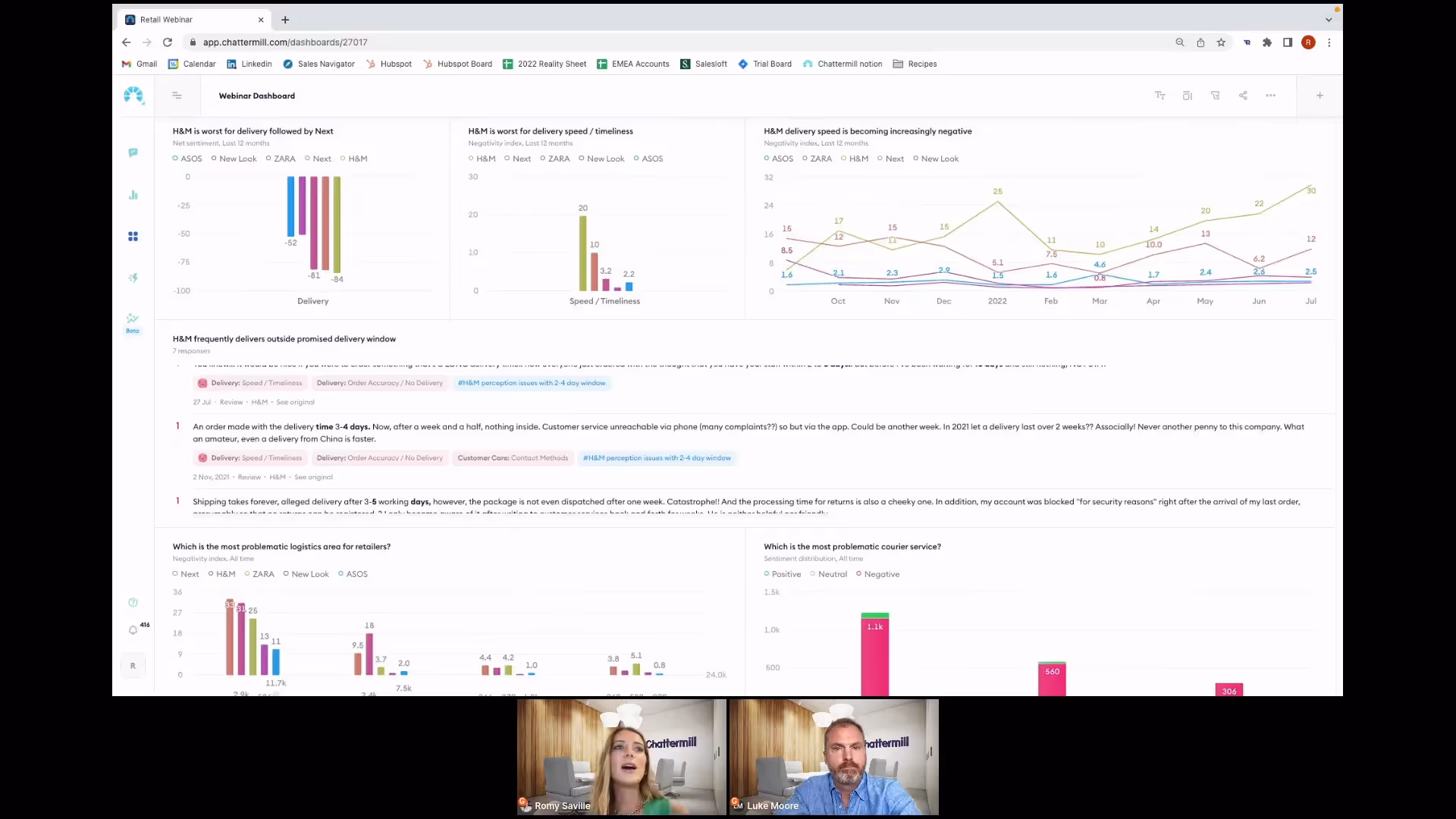The height and width of the screenshot is (819, 1456).
Task: Click the share dashboard icon
Action: click(1243, 96)
